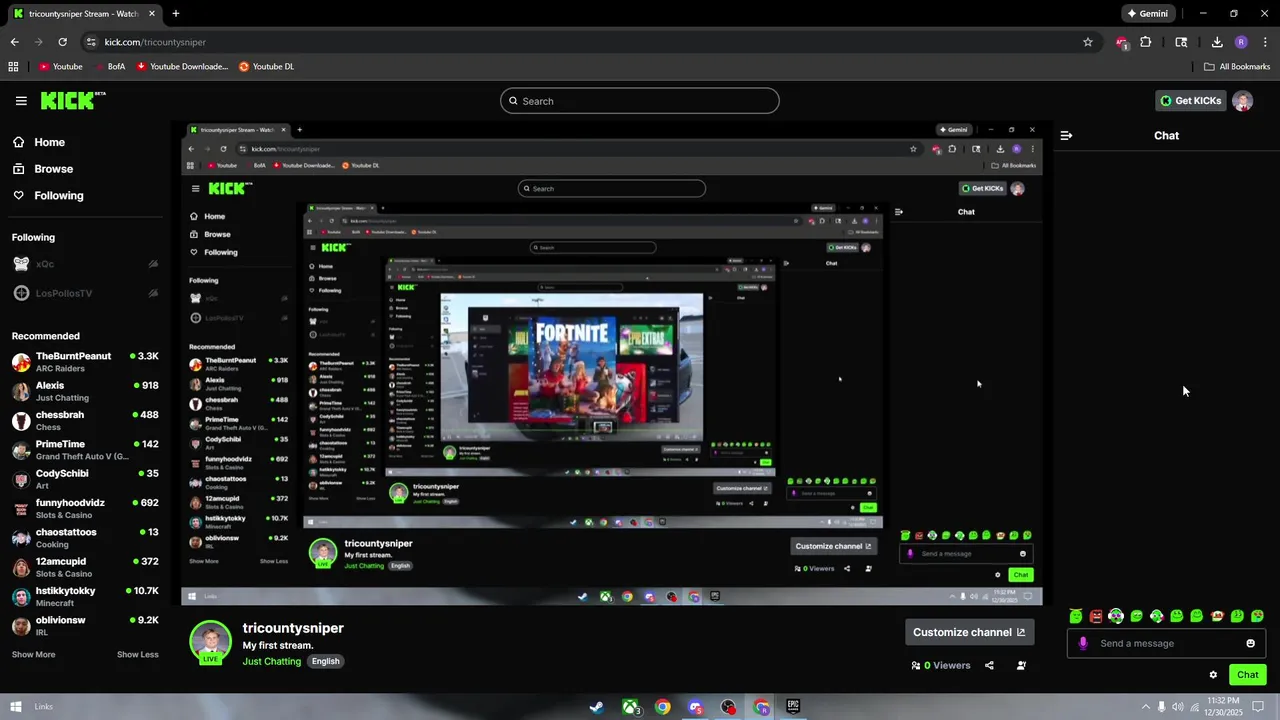Screen dimensions: 1280x720
Task: Click the green Chat send button
Action: point(1247,675)
